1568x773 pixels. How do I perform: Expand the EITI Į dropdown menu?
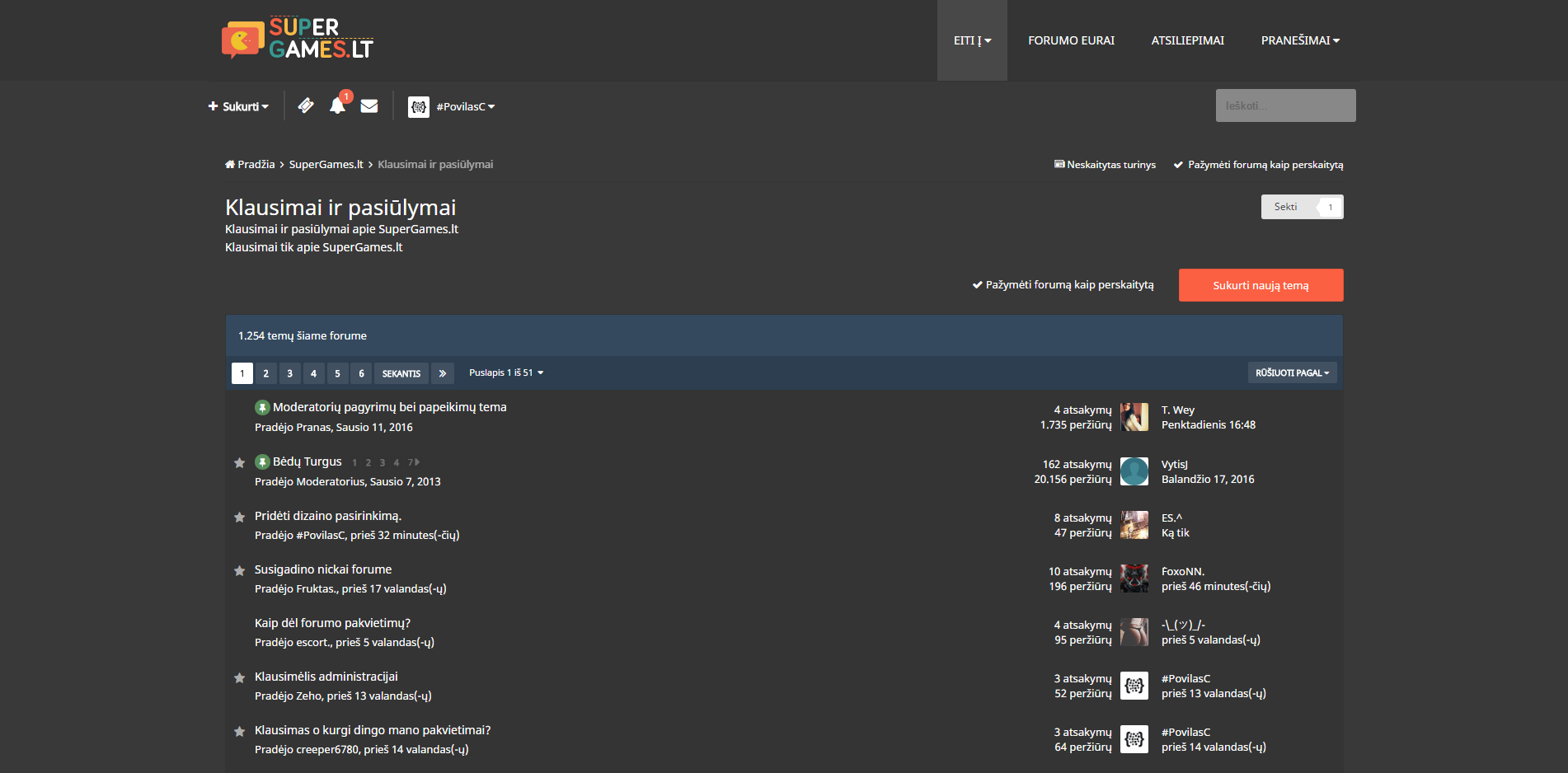972,40
